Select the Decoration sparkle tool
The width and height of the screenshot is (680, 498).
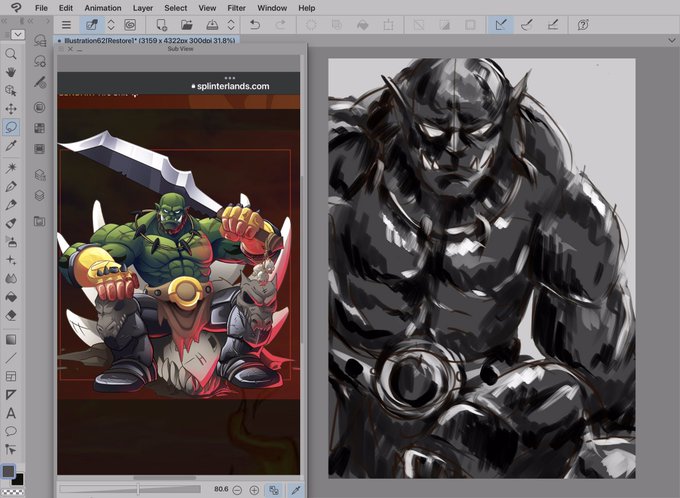[11, 260]
